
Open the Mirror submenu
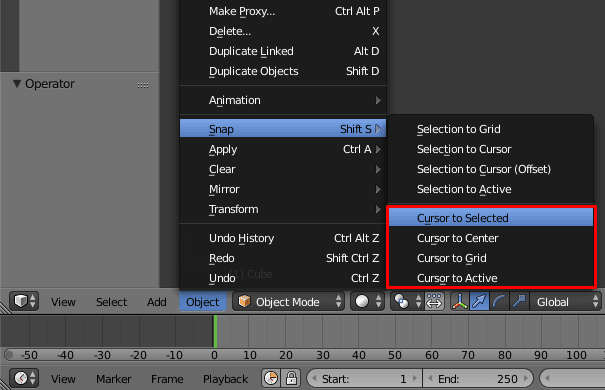click(283, 189)
